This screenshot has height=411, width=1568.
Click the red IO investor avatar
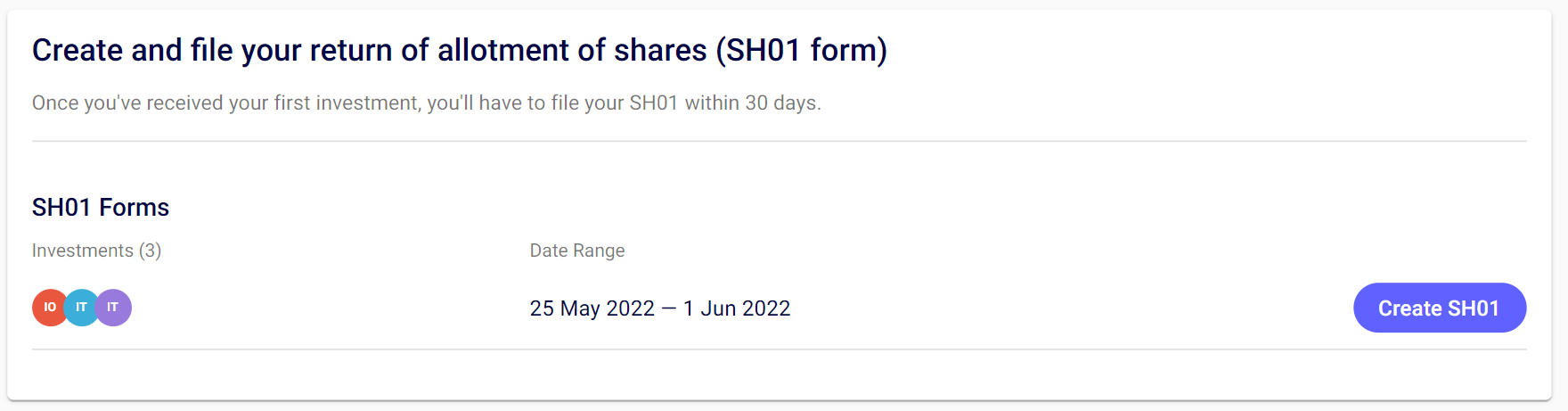(x=48, y=308)
